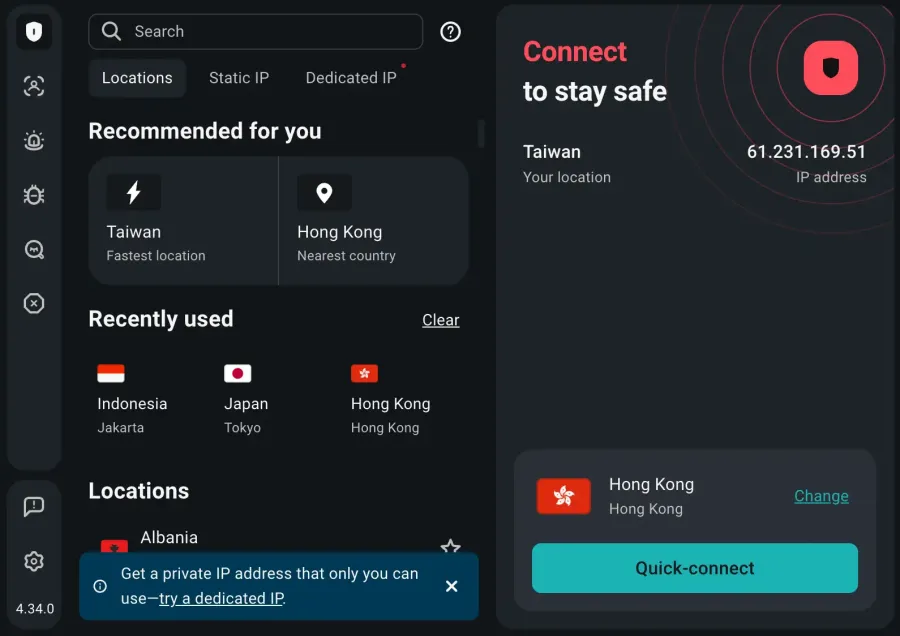Click inside the Search field
900x636 pixels.
255,31
